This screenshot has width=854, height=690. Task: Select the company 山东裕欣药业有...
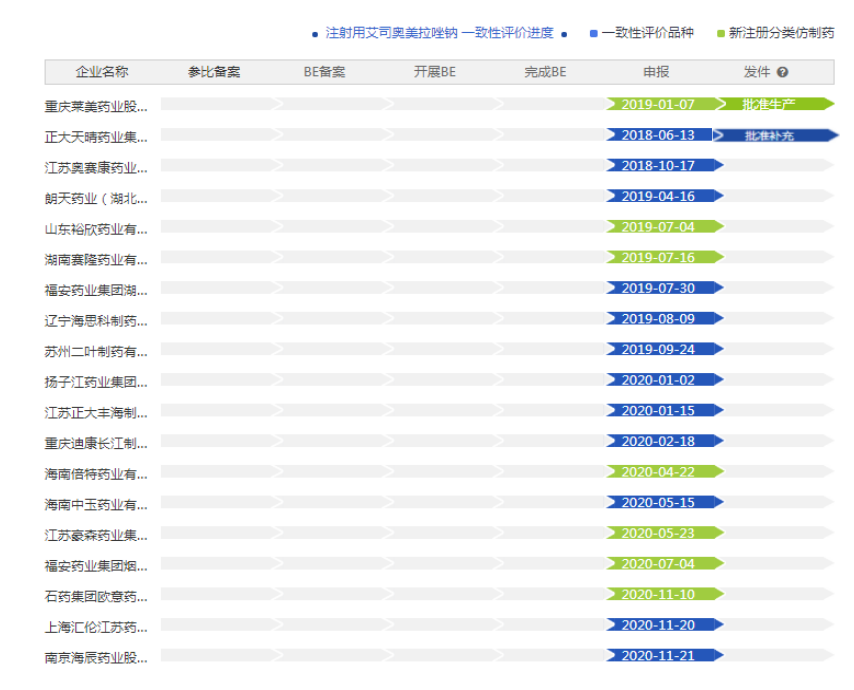(x=96, y=229)
